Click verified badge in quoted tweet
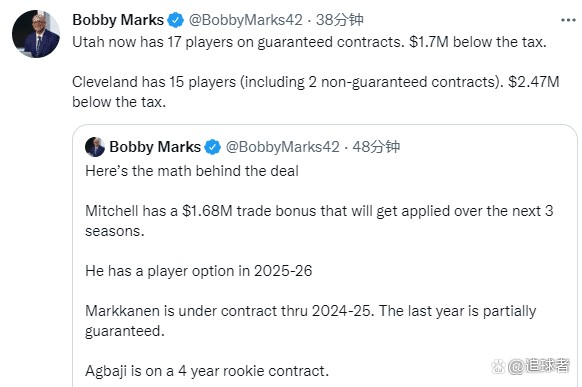The width and height of the screenshot is (582, 387). [213, 147]
